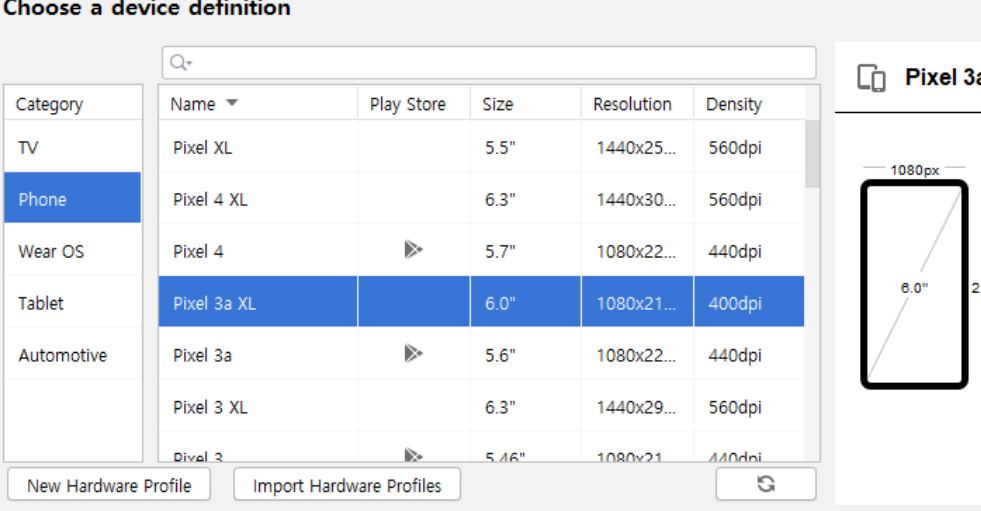The height and width of the screenshot is (511, 981).
Task: Select the Pixel 4 device name
Action: [198, 251]
